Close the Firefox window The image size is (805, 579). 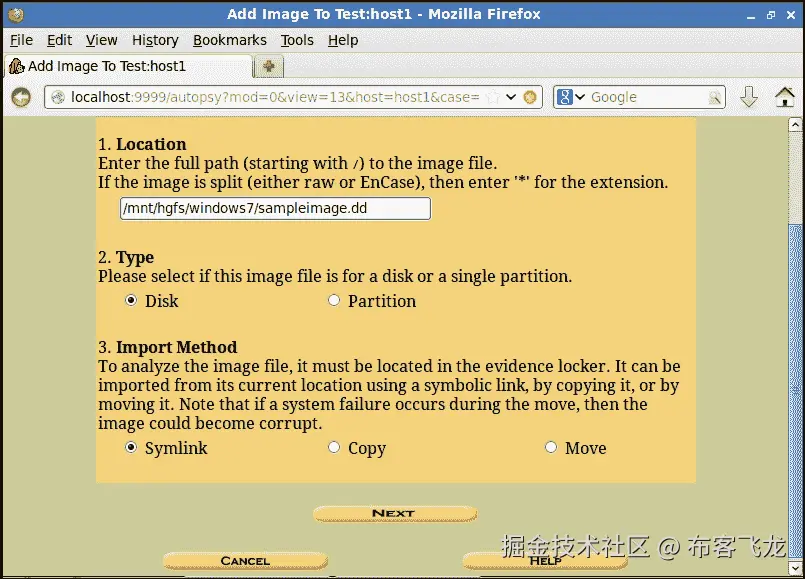click(791, 15)
